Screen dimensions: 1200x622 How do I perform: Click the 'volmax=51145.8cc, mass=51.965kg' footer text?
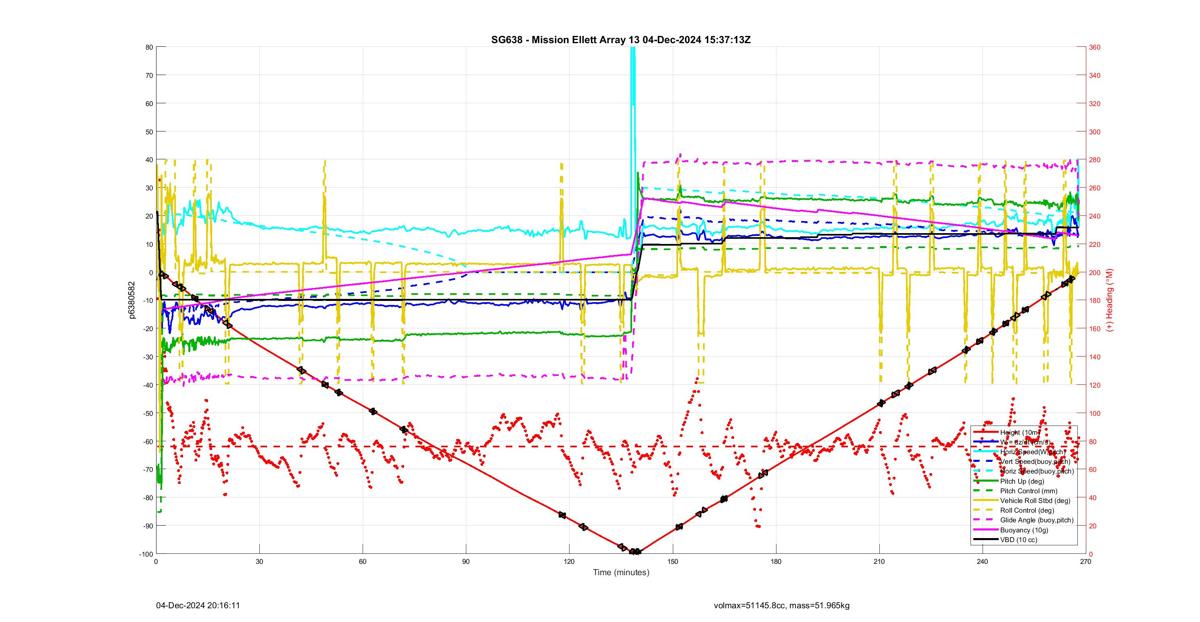click(x=781, y=605)
